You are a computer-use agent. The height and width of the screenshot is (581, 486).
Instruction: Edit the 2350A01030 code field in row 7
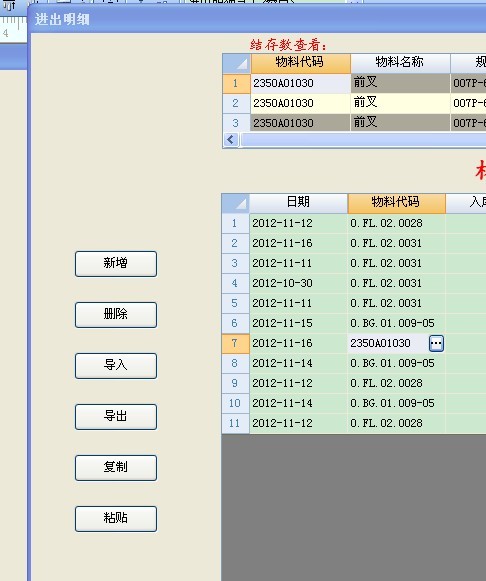[x=388, y=343]
